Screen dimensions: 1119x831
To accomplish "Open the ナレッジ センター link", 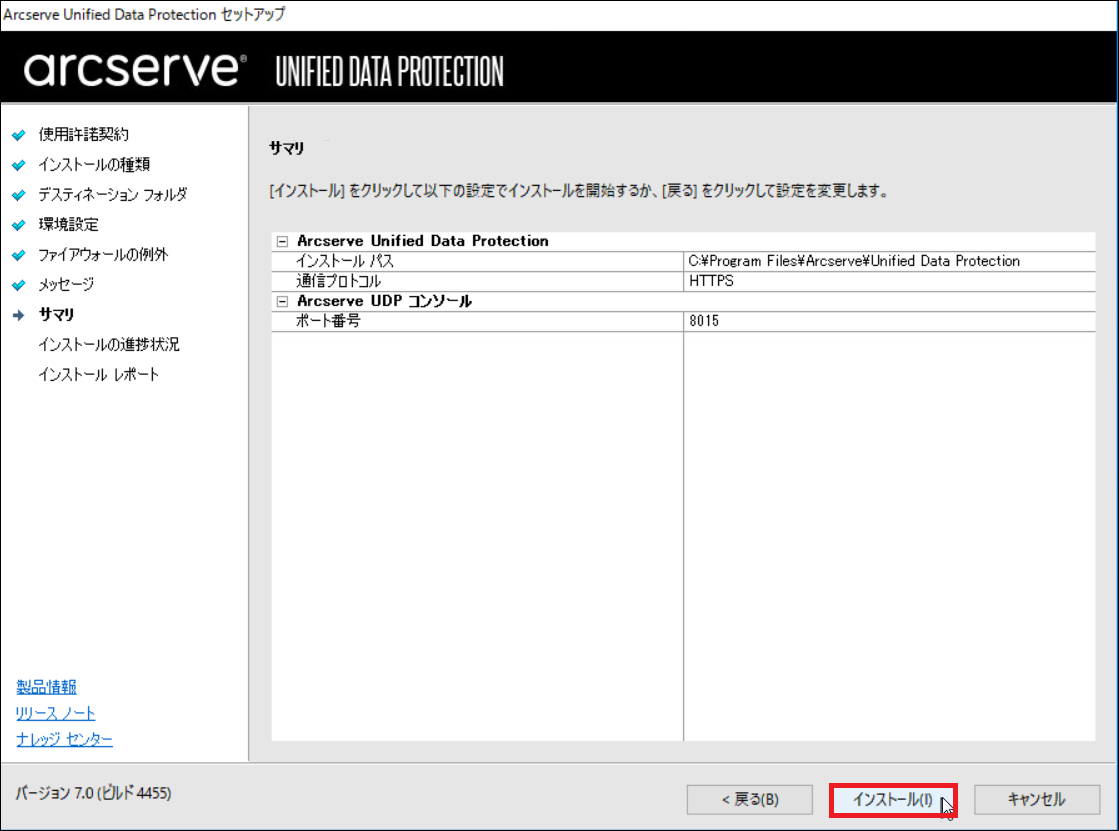I will coord(64,739).
